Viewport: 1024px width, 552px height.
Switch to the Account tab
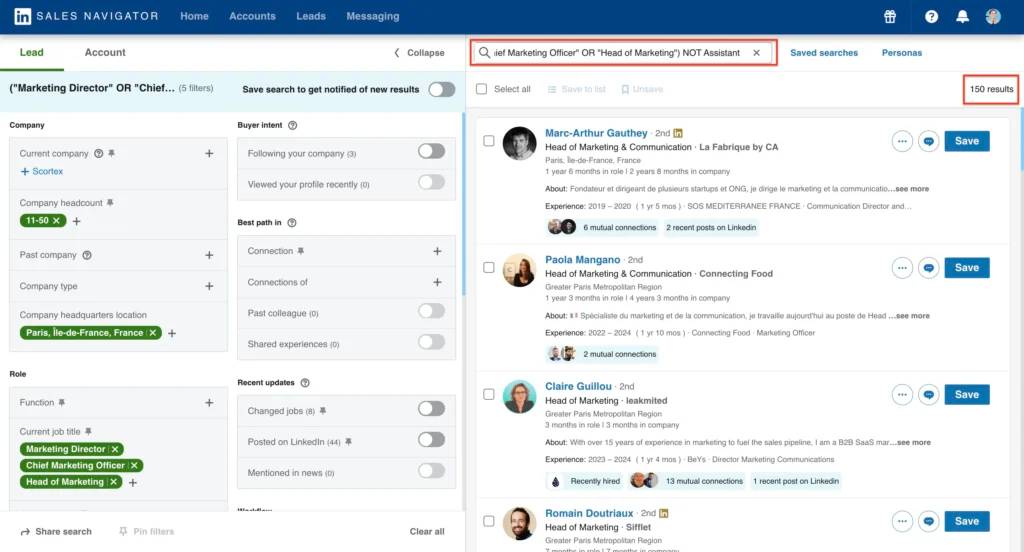tap(105, 52)
